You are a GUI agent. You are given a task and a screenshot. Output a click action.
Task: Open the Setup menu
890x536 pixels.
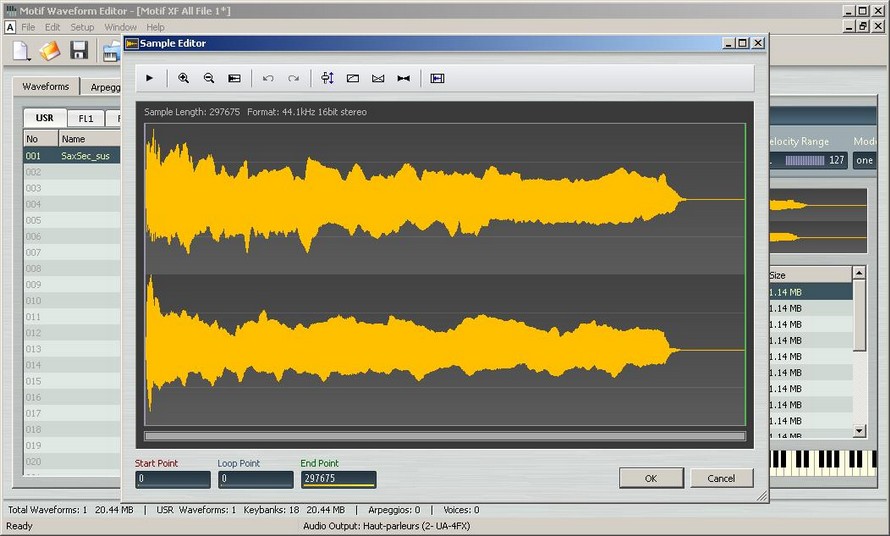coord(82,27)
